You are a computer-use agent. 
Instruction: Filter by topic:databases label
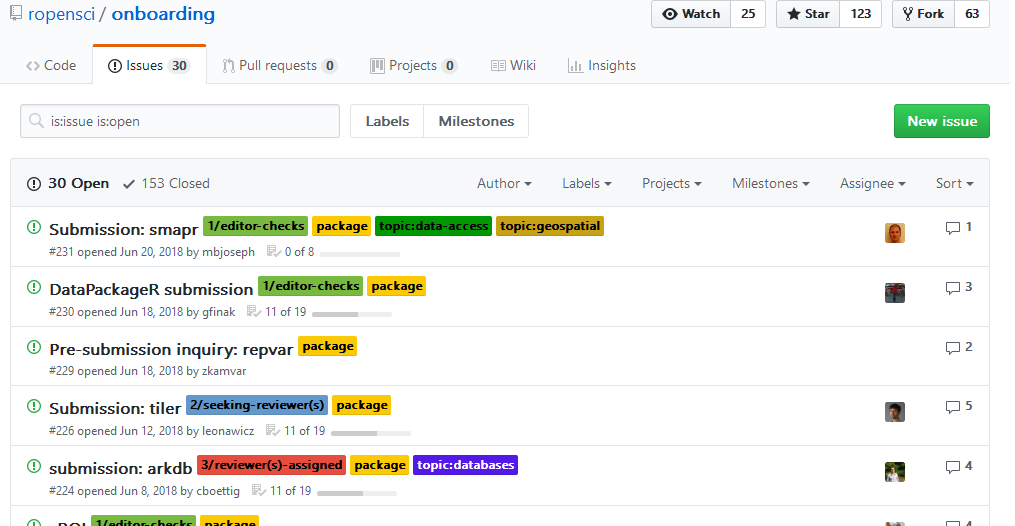click(x=465, y=465)
